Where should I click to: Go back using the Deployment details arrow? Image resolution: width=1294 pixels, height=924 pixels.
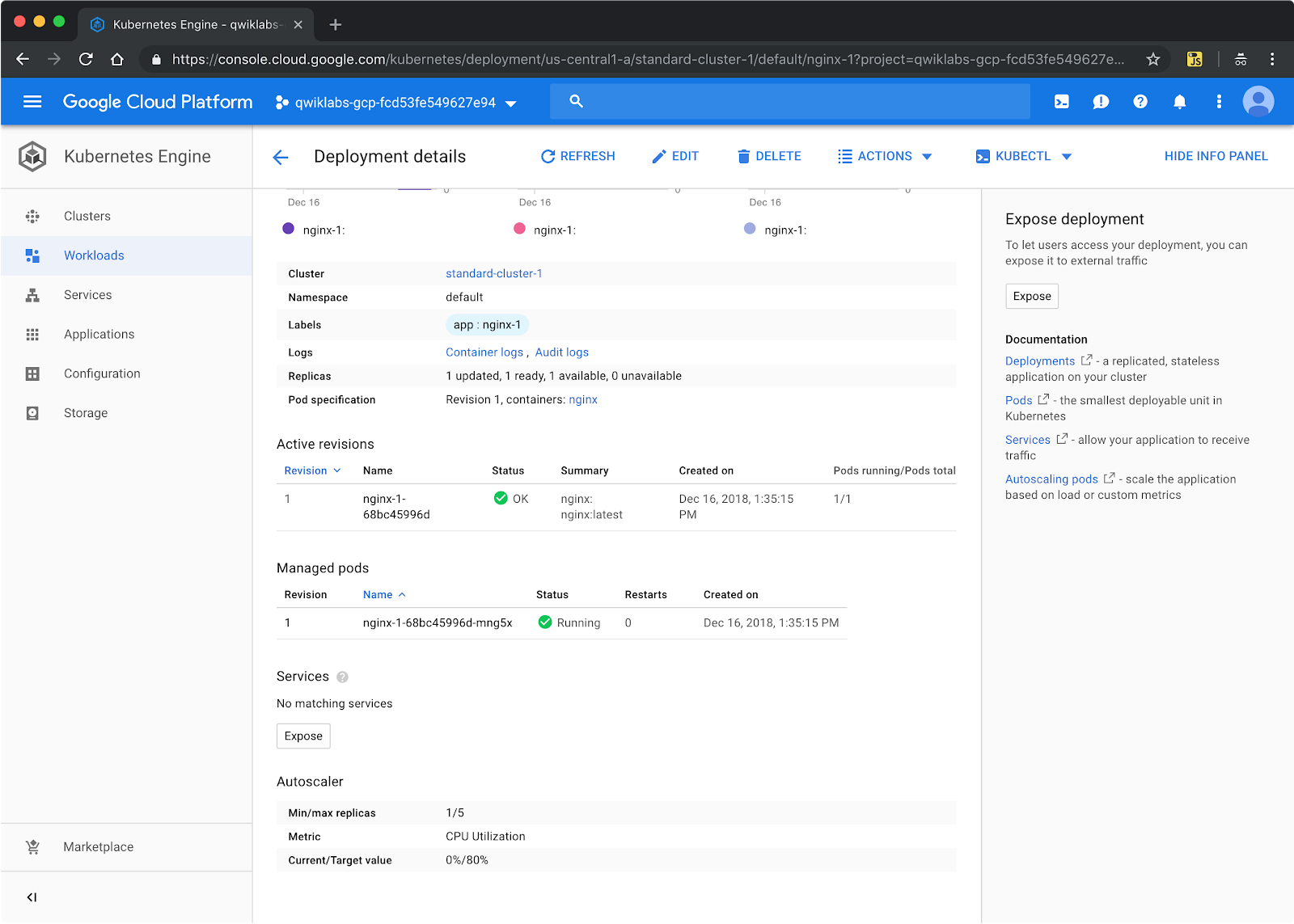point(281,157)
